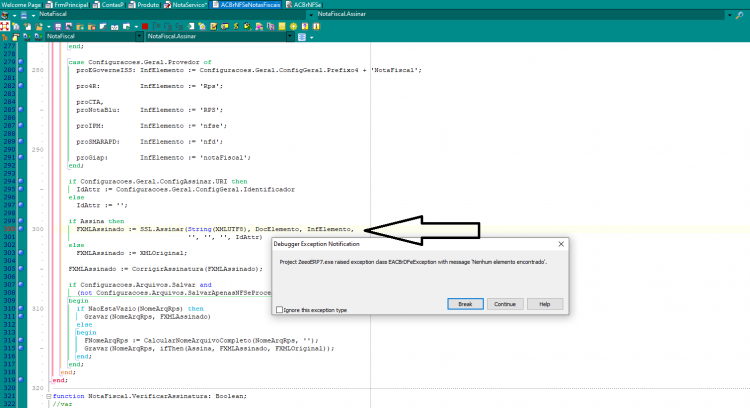Toggle breakpoint dot on line 285

click(x=21, y=110)
